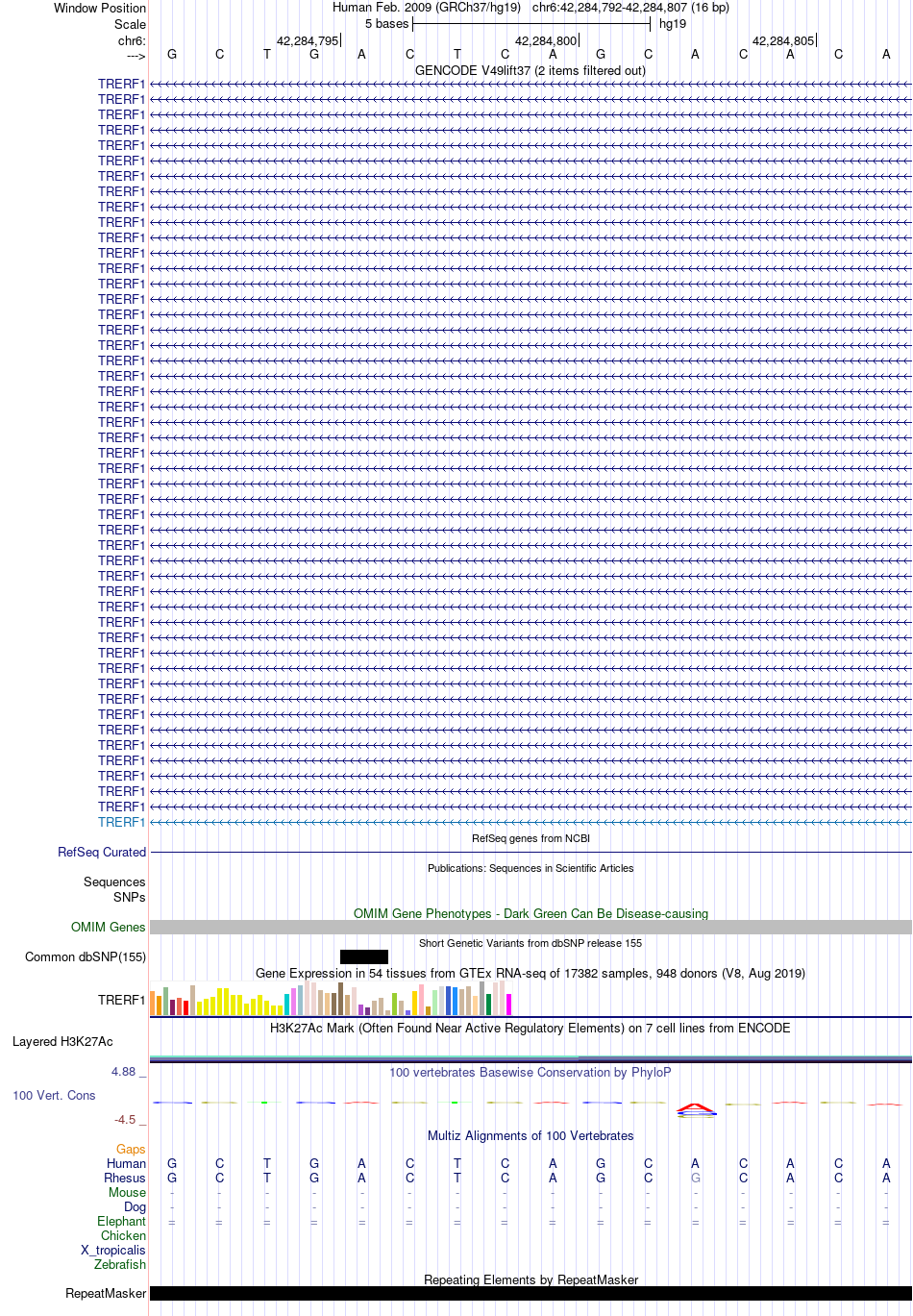
Task: Click the RefSeq genes from NCBI title
Action: pyautogui.click(x=531, y=838)
